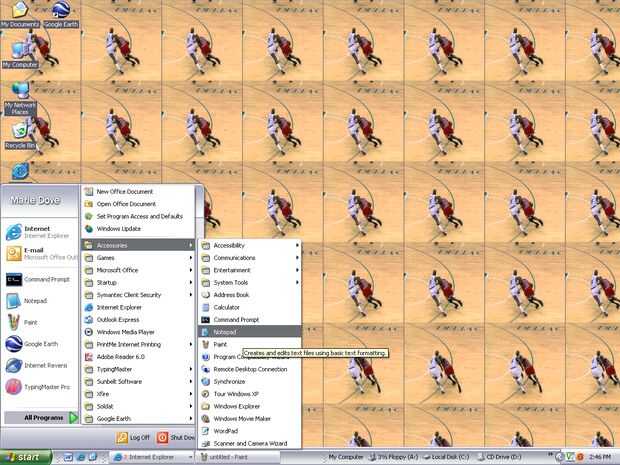Open My Network Places desktop icon
The height and width of the screenshot is (465, 620).
(x=20, y=99)
